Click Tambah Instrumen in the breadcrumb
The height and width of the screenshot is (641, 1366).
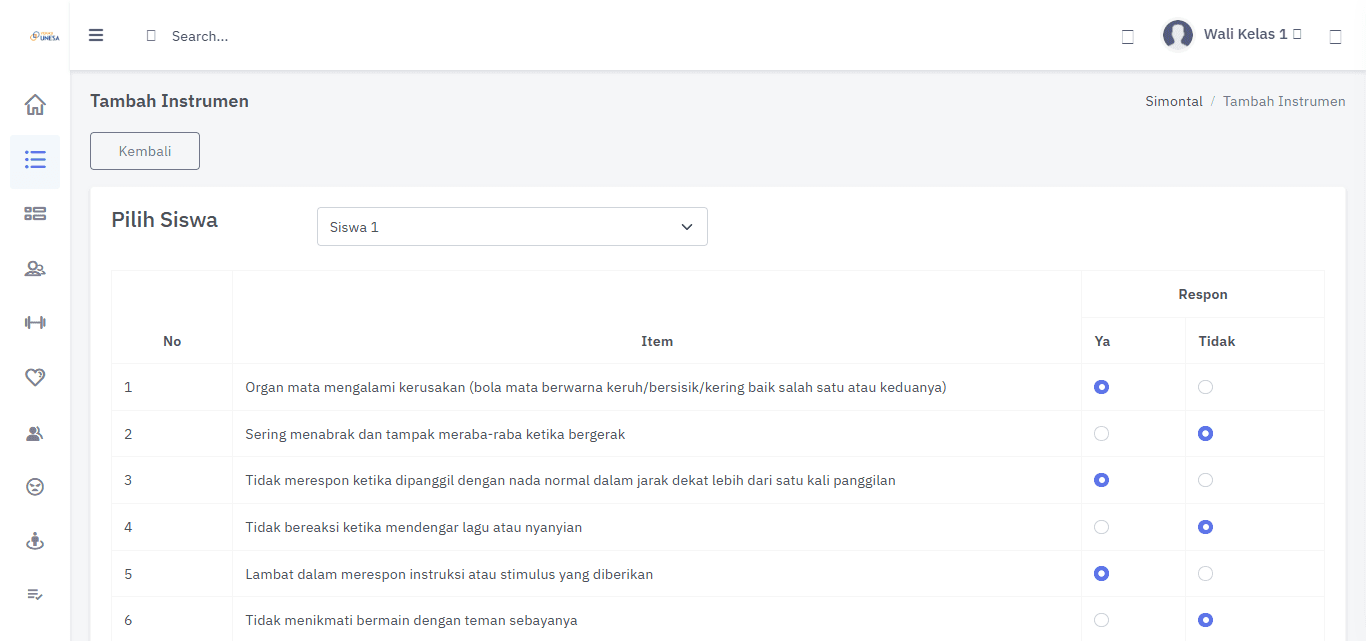pos(1284,101)
